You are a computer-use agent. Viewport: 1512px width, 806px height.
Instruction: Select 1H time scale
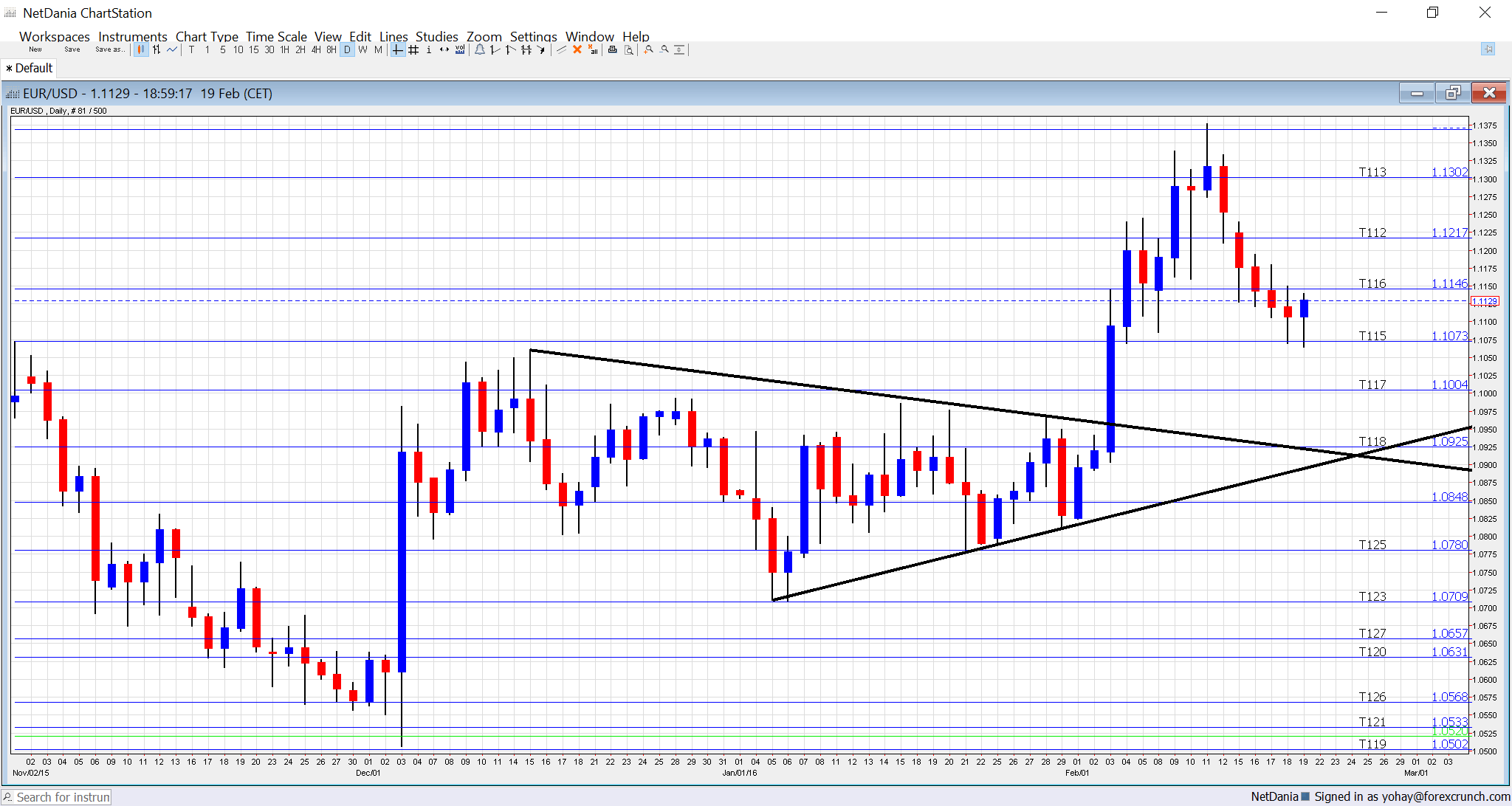click(x=285, y=49)
